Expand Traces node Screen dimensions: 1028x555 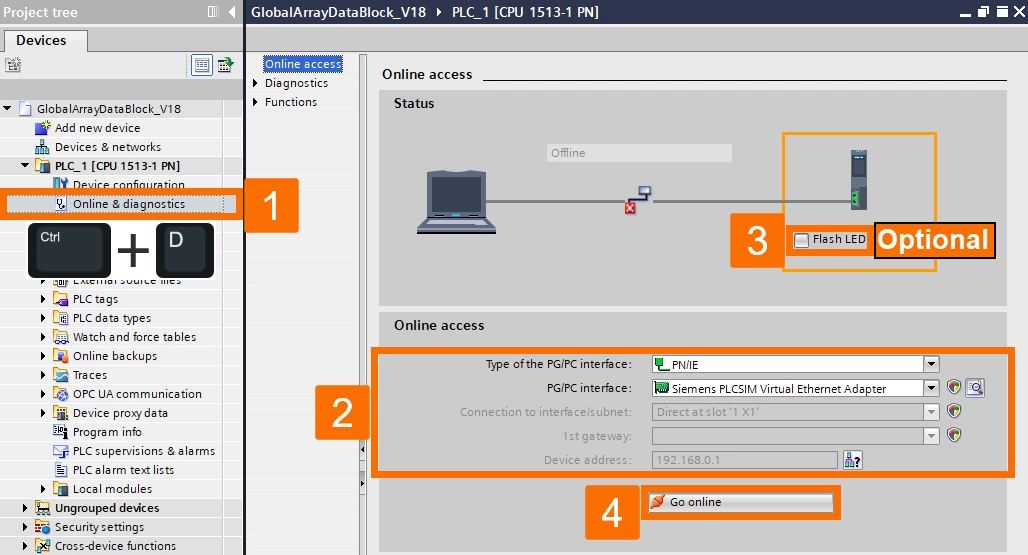(43, 375)
